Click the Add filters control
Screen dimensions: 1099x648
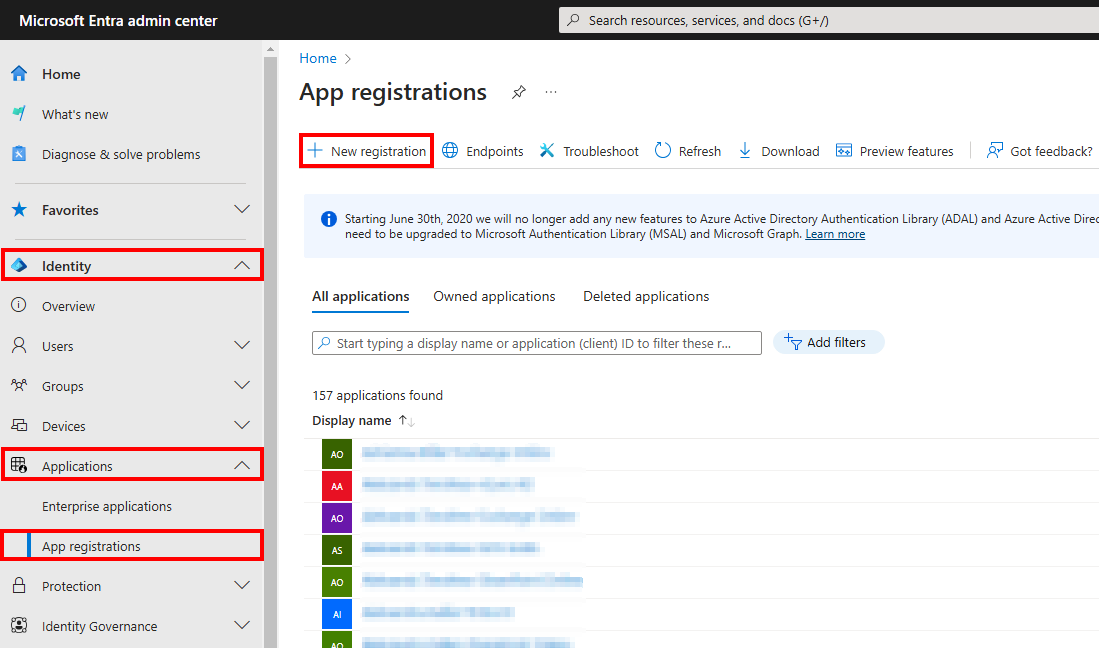tap(828, 342)
